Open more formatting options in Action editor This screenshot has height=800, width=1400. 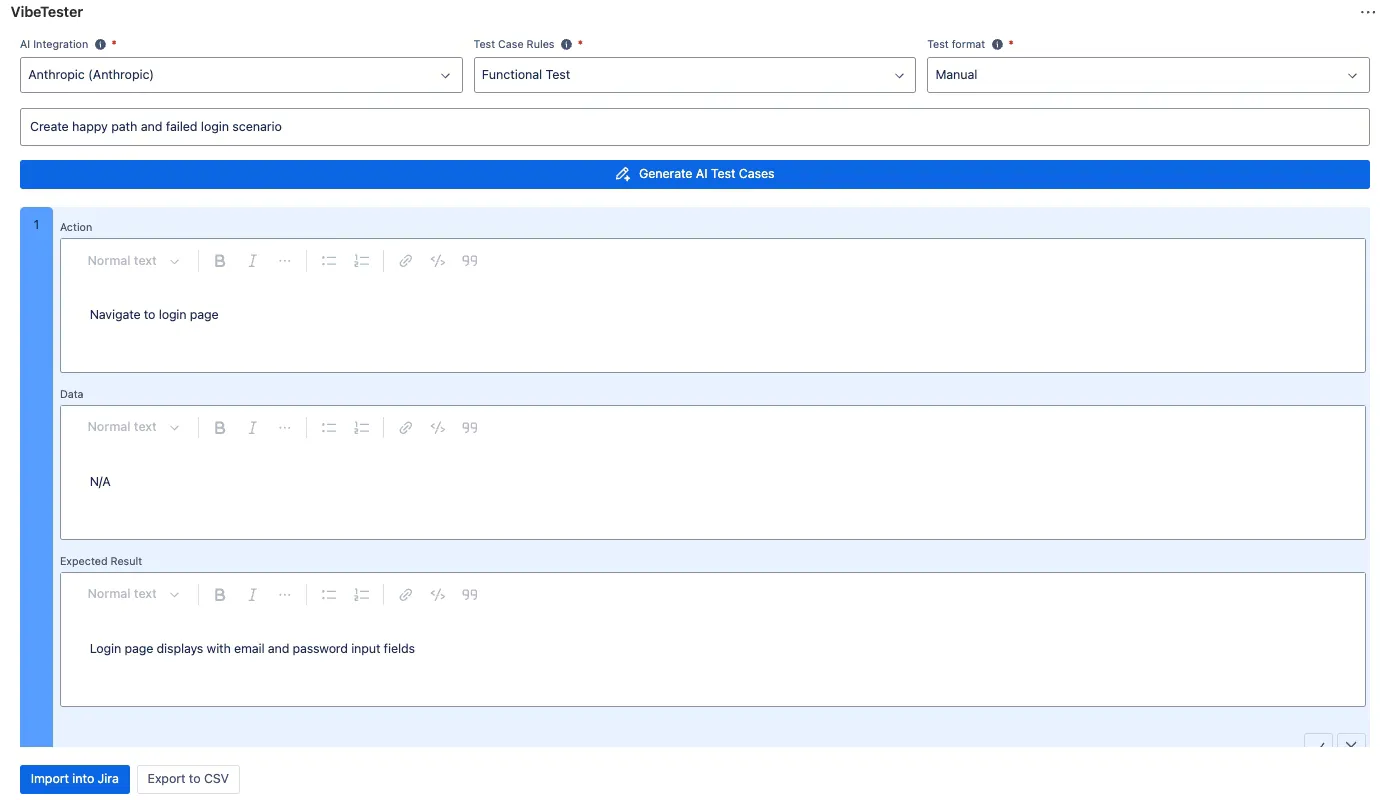coord(285,261)
